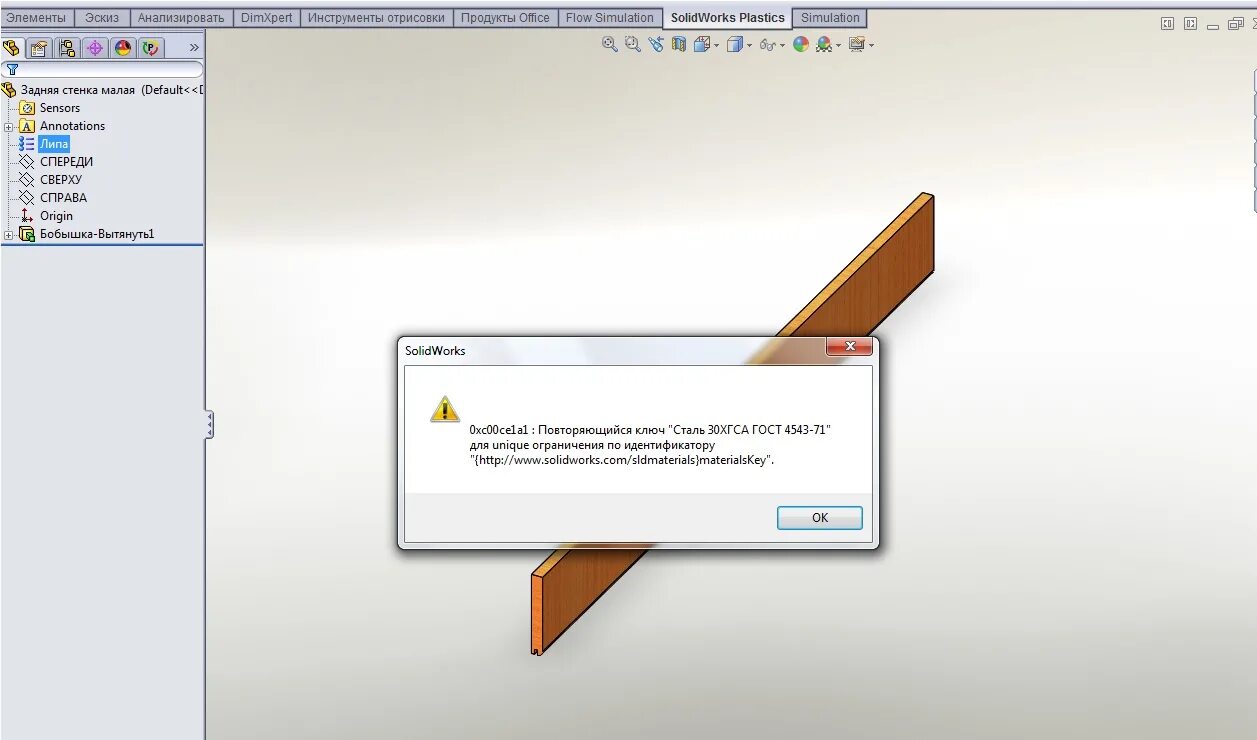Click OK in the SolidWorks error dialog
1257x740 pixels.
tap(819, 518)
